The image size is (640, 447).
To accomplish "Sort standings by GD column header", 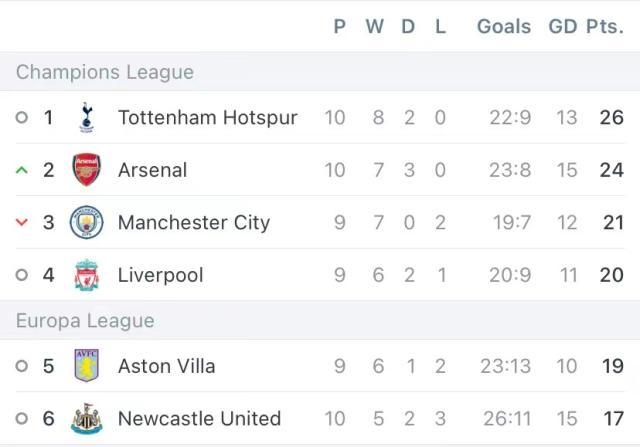I will coord(563,27).
